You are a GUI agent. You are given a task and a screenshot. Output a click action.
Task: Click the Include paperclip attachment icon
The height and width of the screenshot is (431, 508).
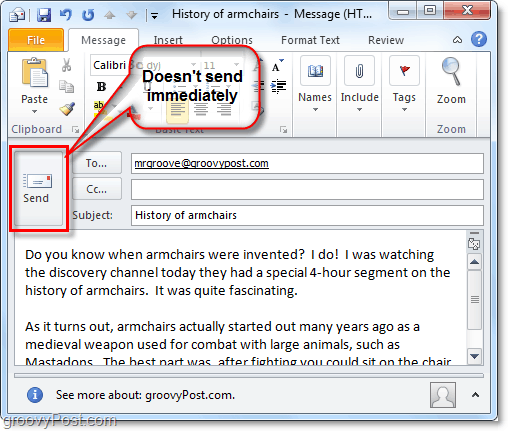point(359,70)
